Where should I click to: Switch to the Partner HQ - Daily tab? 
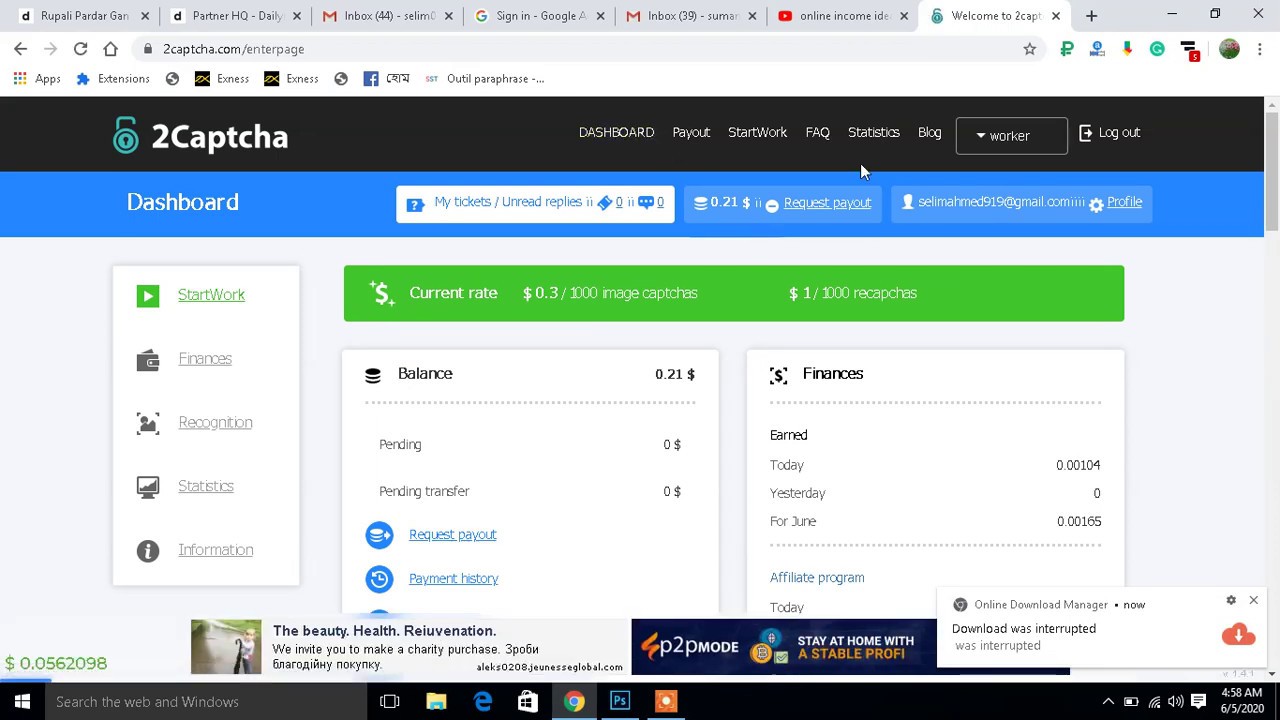tap(236, 16)
